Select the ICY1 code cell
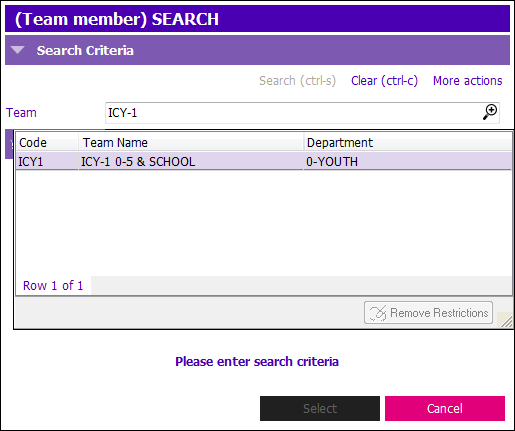 47,162
